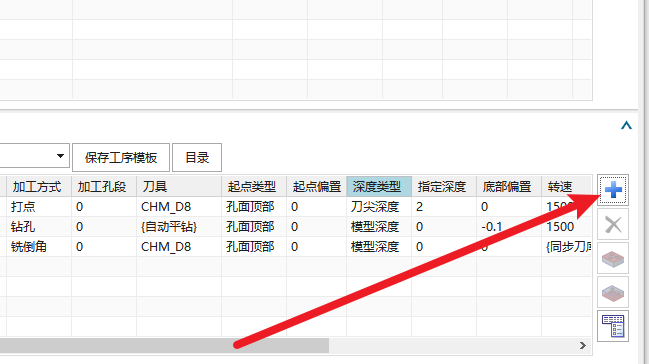Click the 指定深度 column header

pos(444,186)
